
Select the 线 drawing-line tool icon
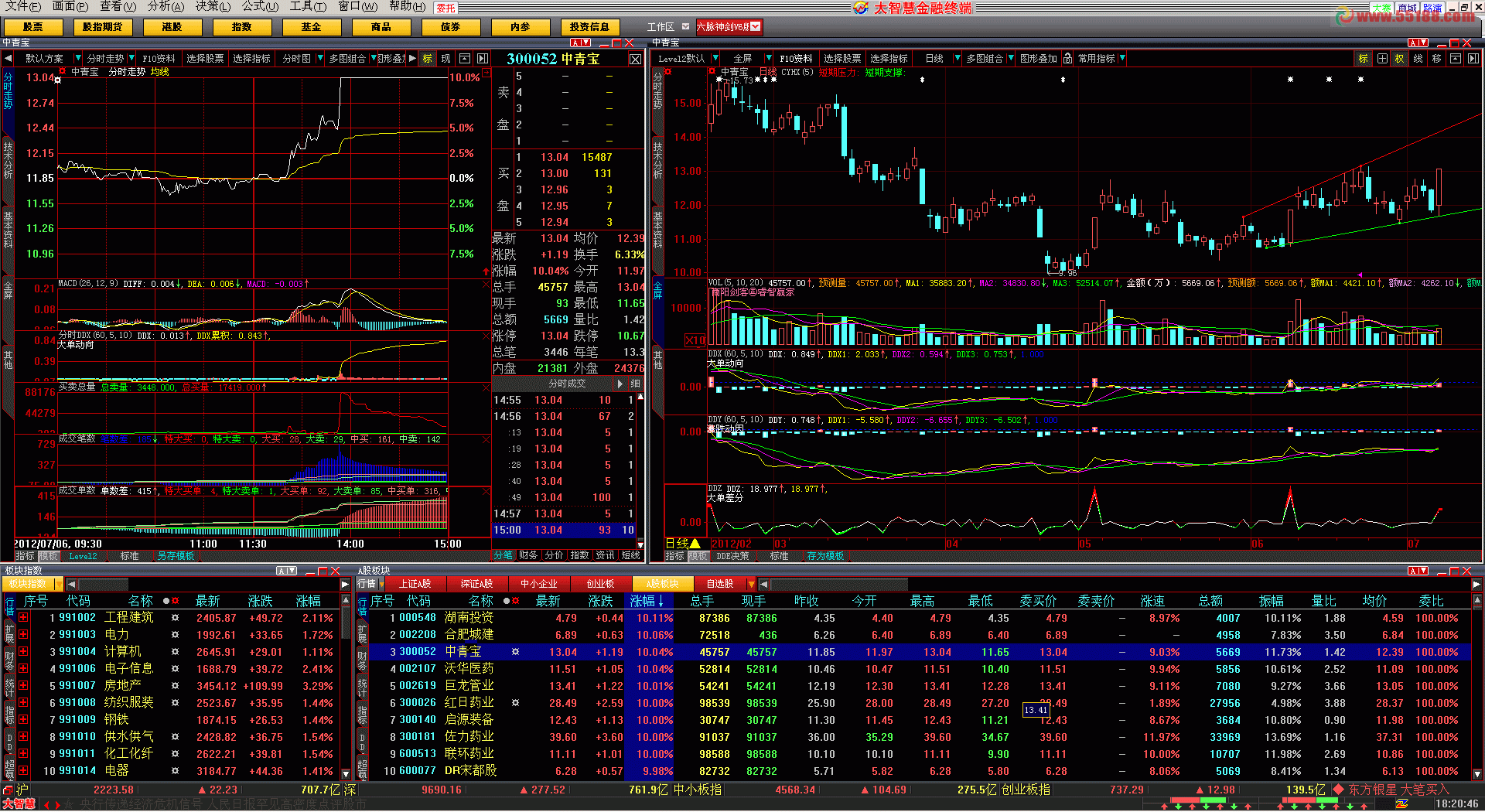coord(1418,59)
